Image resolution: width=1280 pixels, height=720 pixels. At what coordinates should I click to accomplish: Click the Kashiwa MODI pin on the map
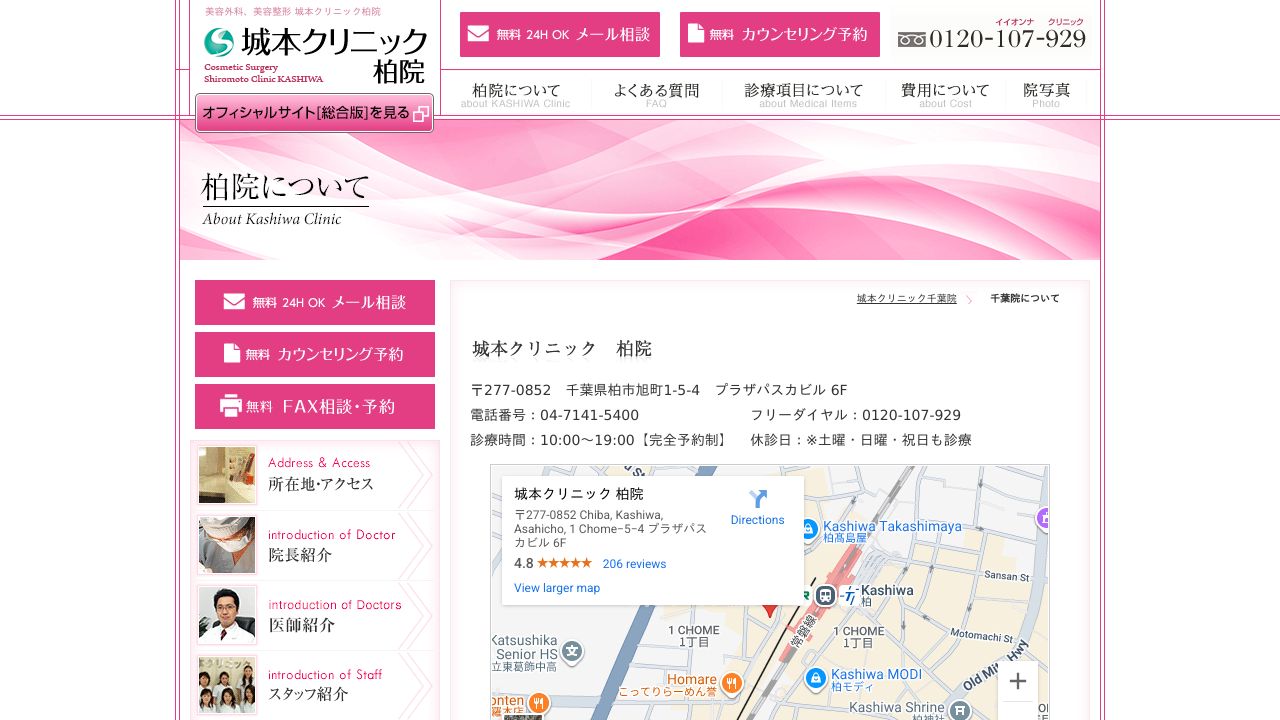816,680
